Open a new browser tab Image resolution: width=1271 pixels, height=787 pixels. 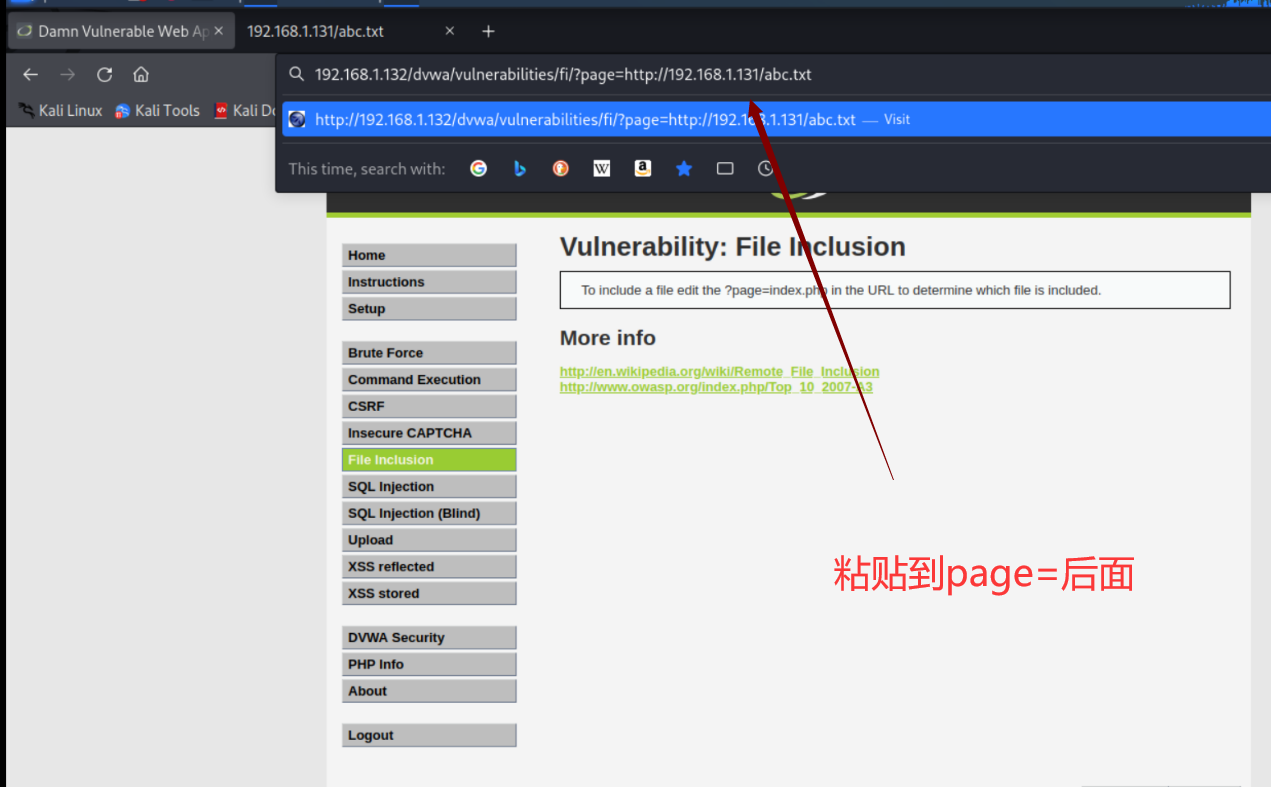(488, 31)
